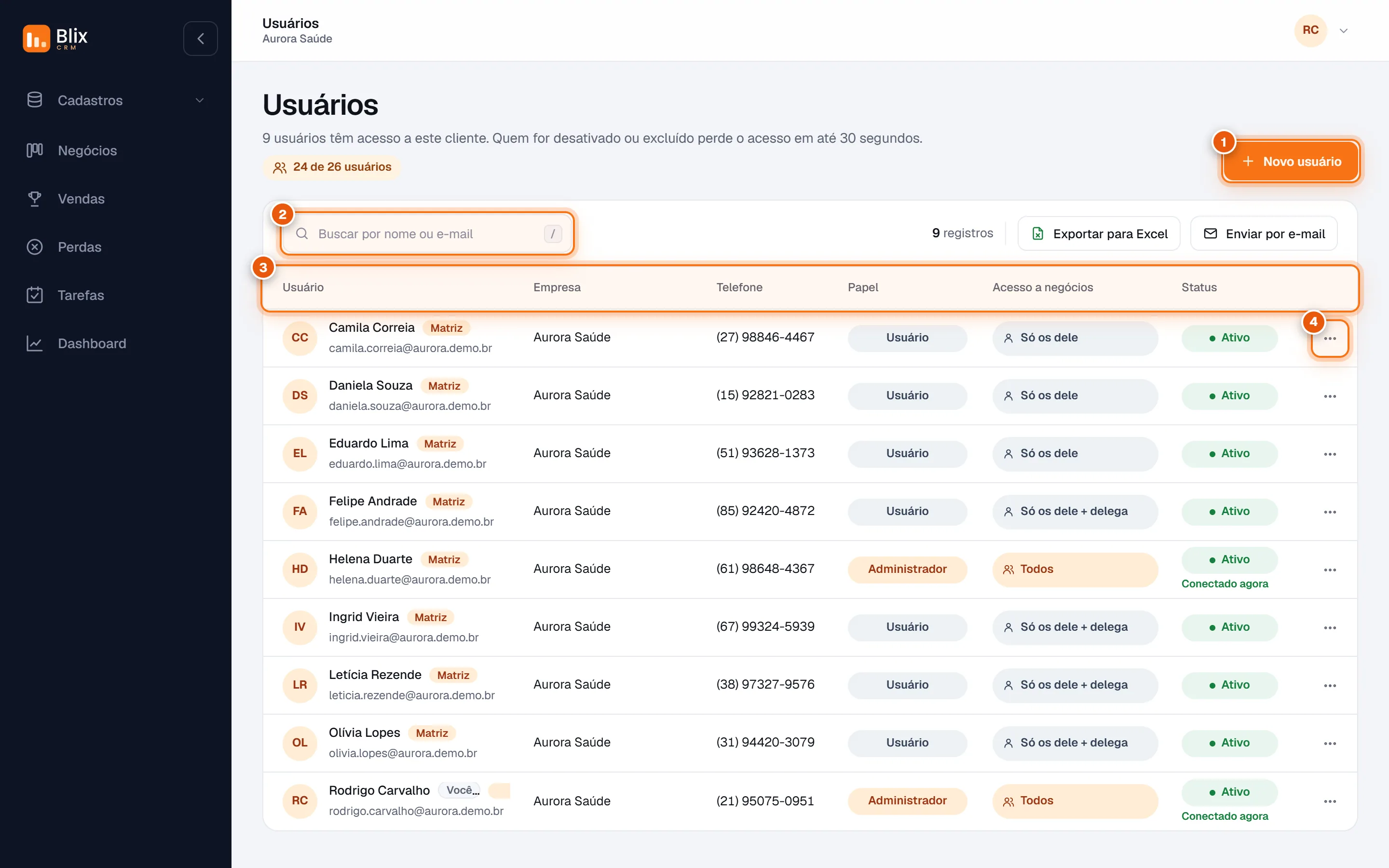This screenshot has width=1389, height=868.
Task: Expand the Cadastros menu
Action: coord(115,100)
